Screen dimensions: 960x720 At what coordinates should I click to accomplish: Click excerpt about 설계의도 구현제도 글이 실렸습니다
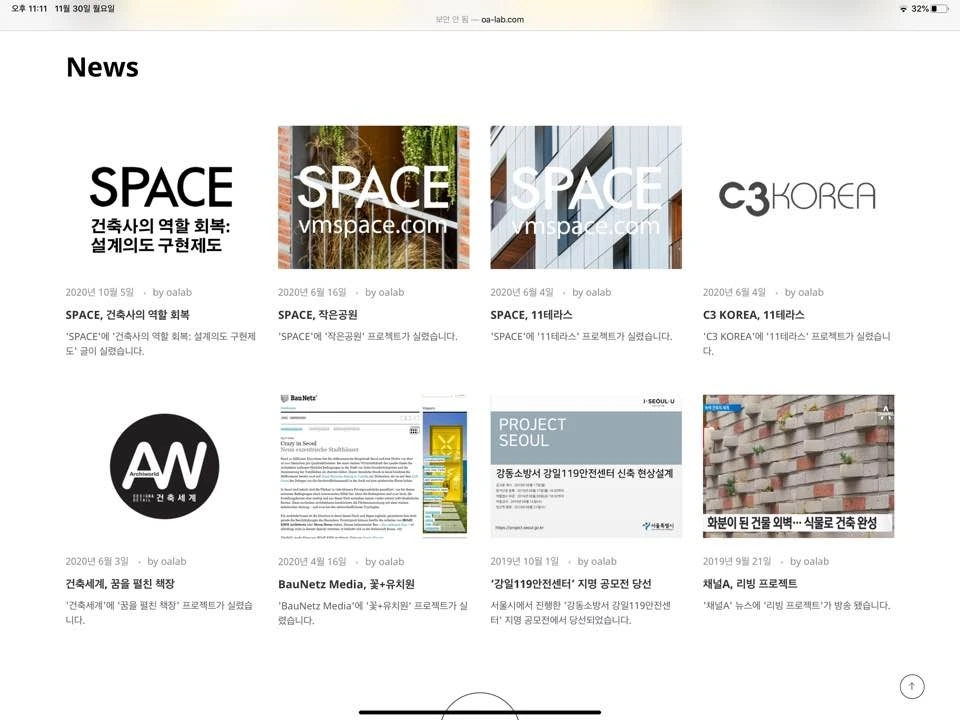[x=160, y=343]
